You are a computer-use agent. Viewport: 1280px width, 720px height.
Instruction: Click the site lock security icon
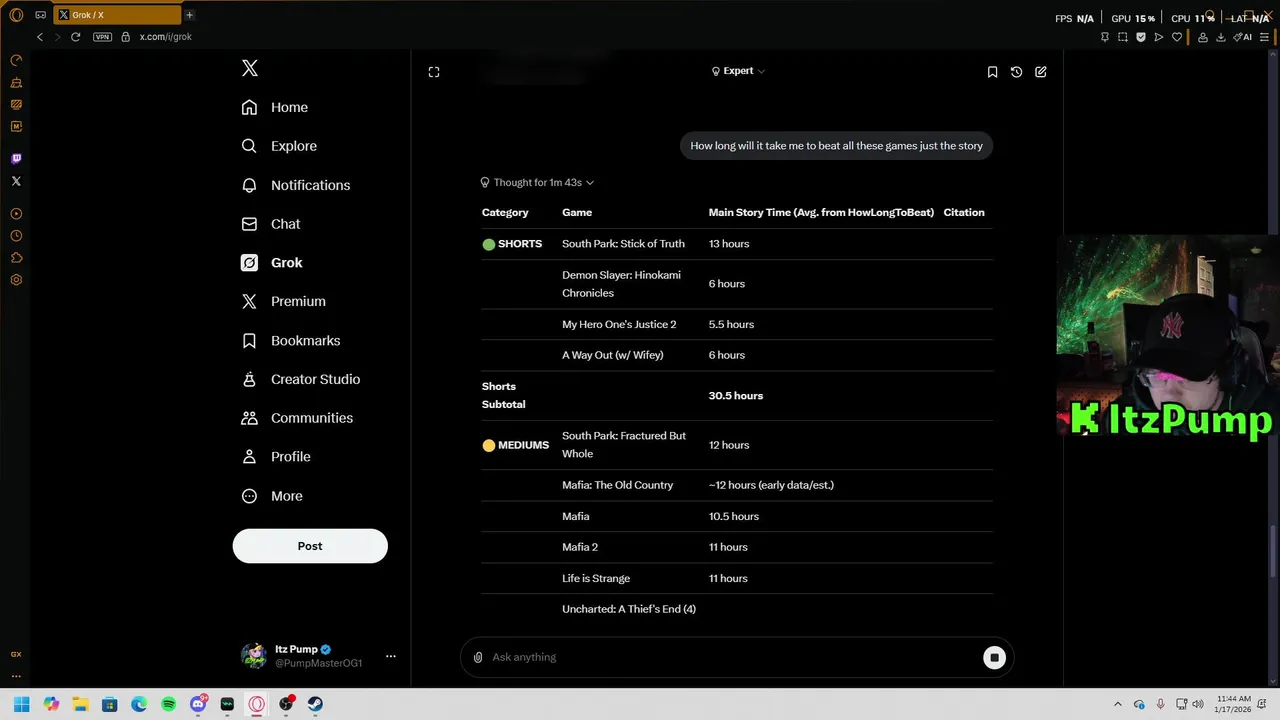(x=125, y=37)
